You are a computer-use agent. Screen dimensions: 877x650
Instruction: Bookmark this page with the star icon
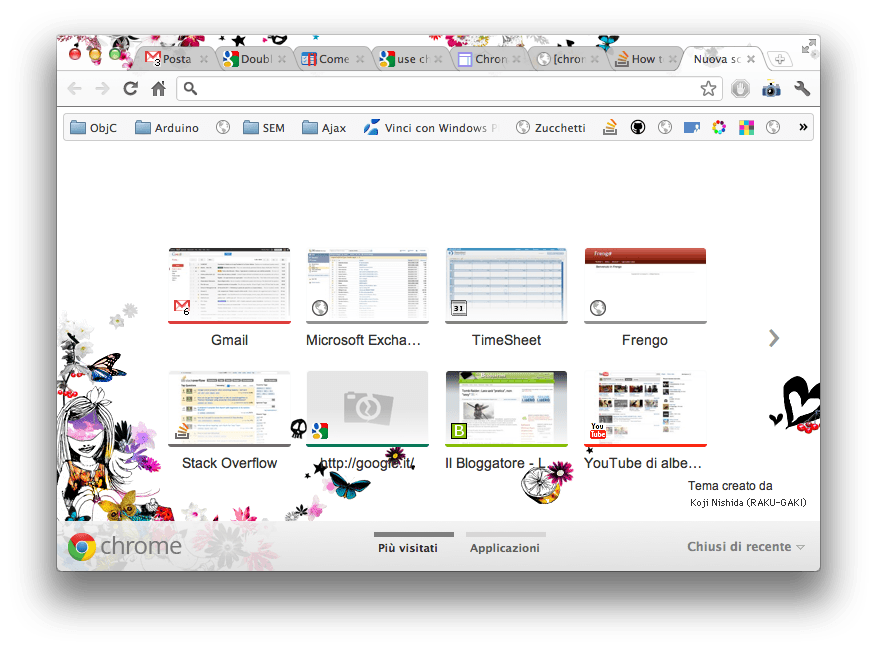[x=708, y=89]
